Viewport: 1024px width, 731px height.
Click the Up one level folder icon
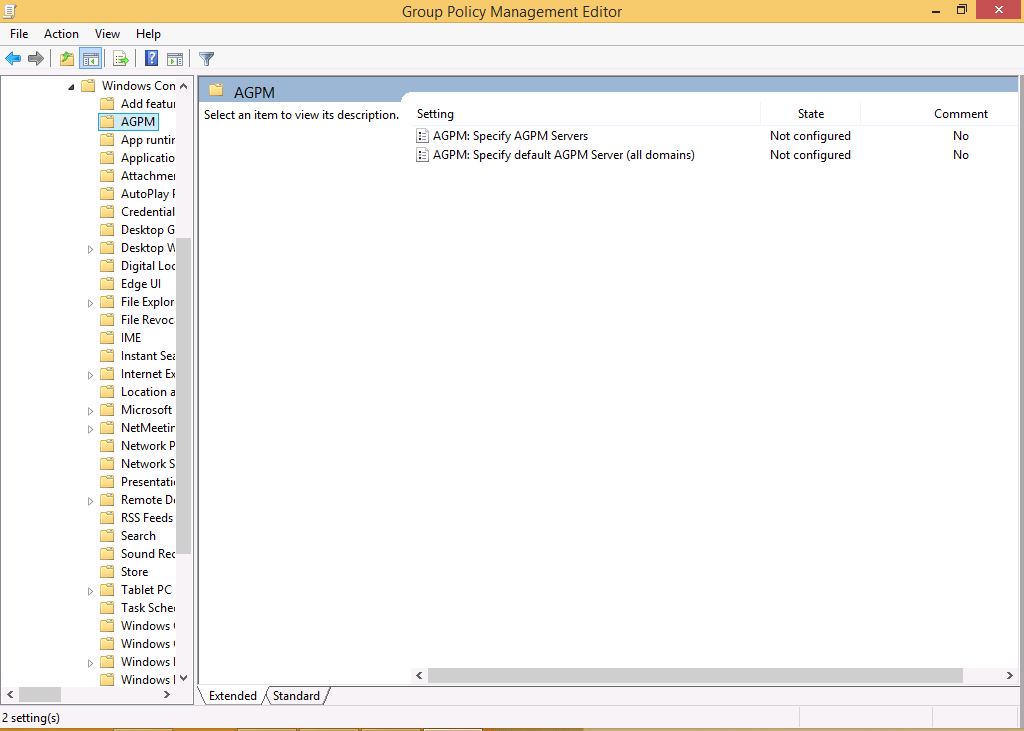67,59
